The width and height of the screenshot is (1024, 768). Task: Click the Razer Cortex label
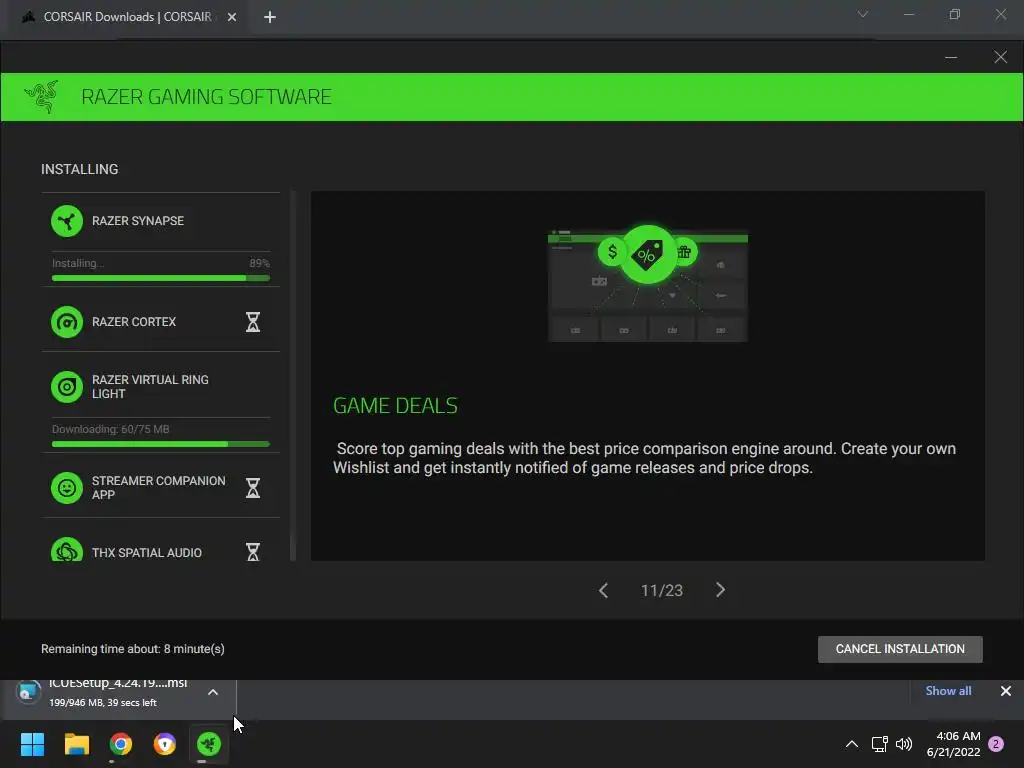click(x=134, y=322)
